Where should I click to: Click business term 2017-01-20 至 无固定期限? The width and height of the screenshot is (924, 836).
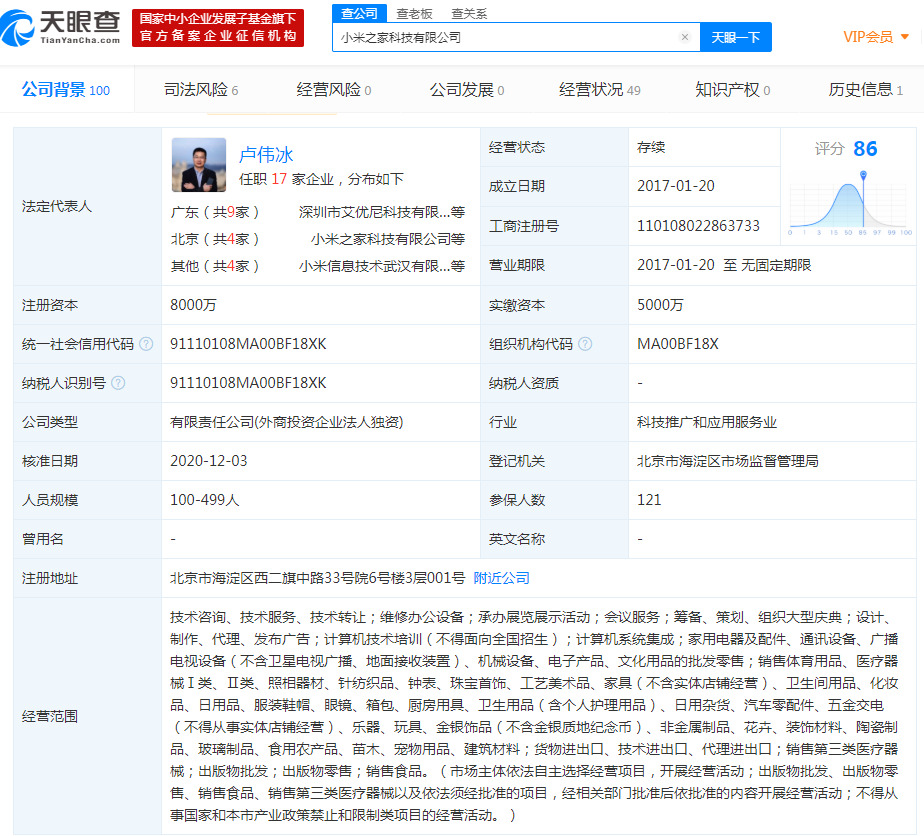point(724,265)
